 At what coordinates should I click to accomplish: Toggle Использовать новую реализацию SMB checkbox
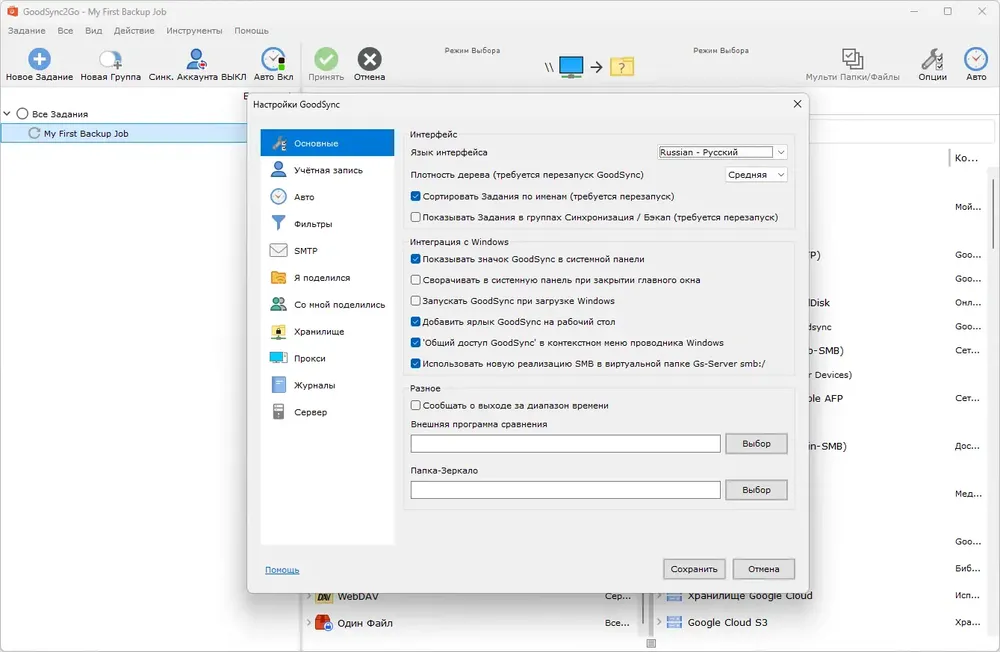click(415, 364)
